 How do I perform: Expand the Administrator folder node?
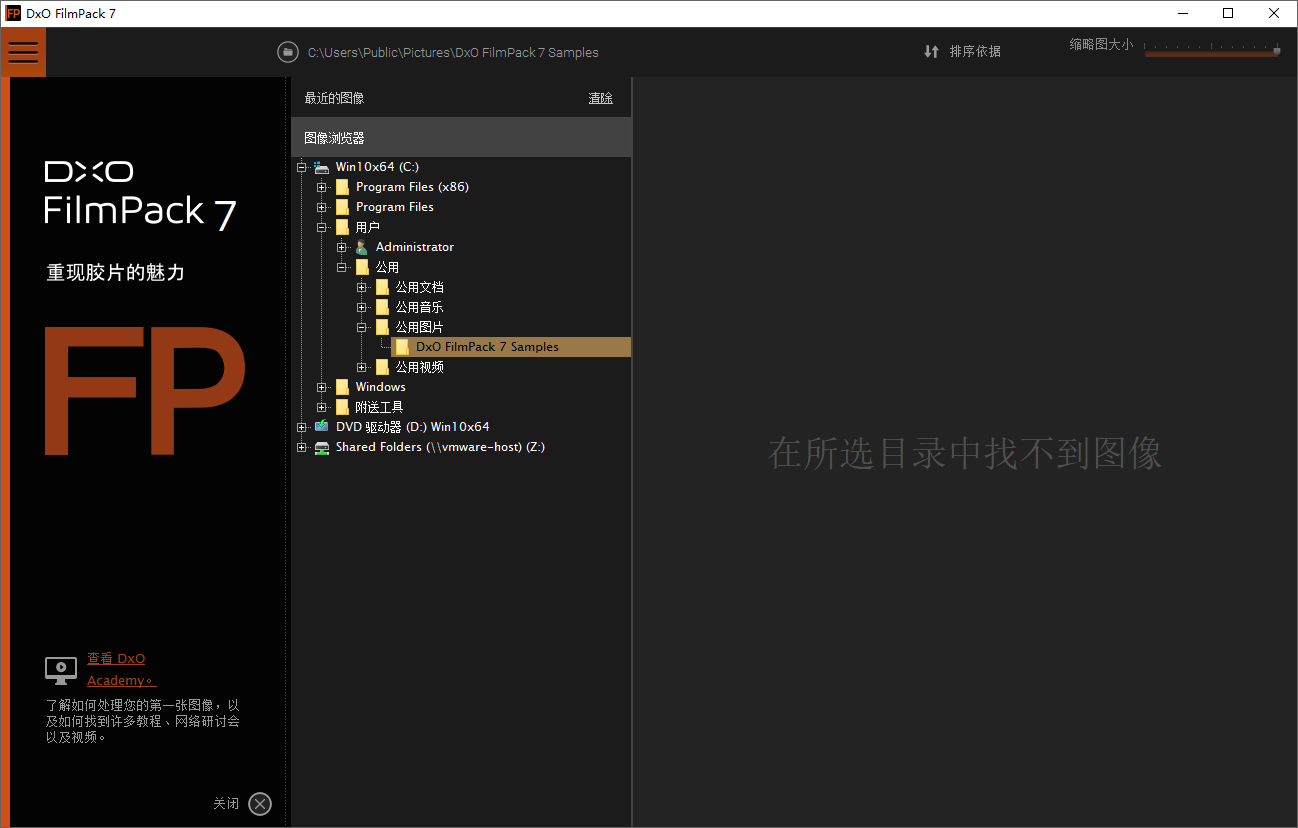pyautogui.click(x=341, y=247)
